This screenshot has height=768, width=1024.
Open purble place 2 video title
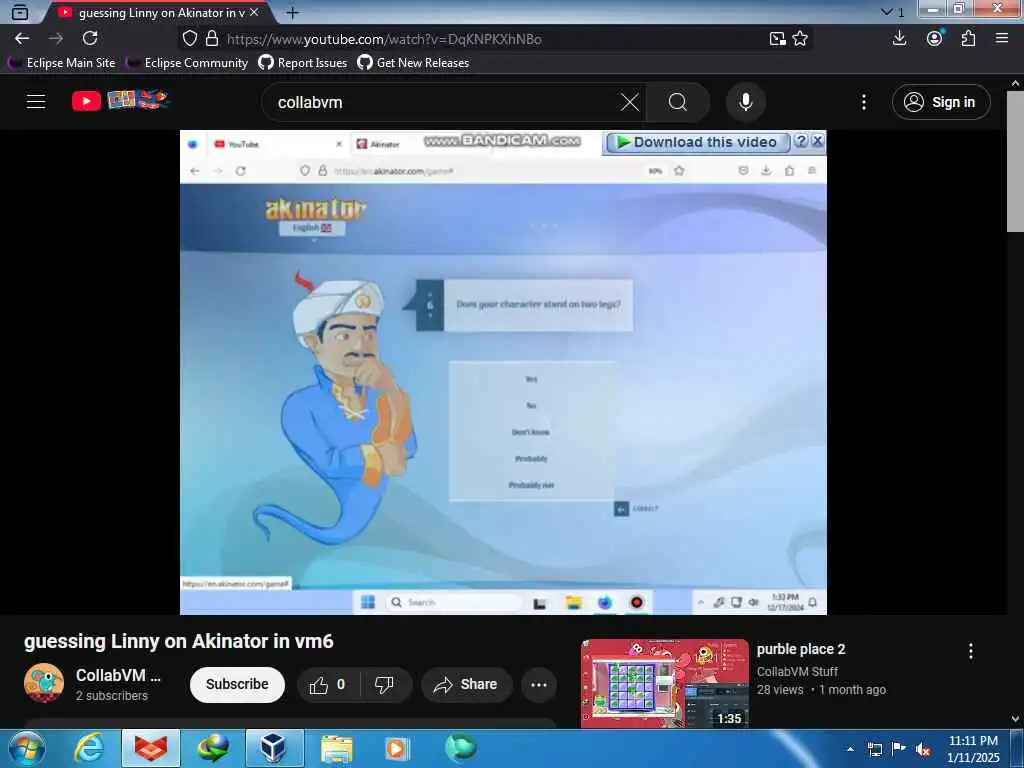click(801, 649)
